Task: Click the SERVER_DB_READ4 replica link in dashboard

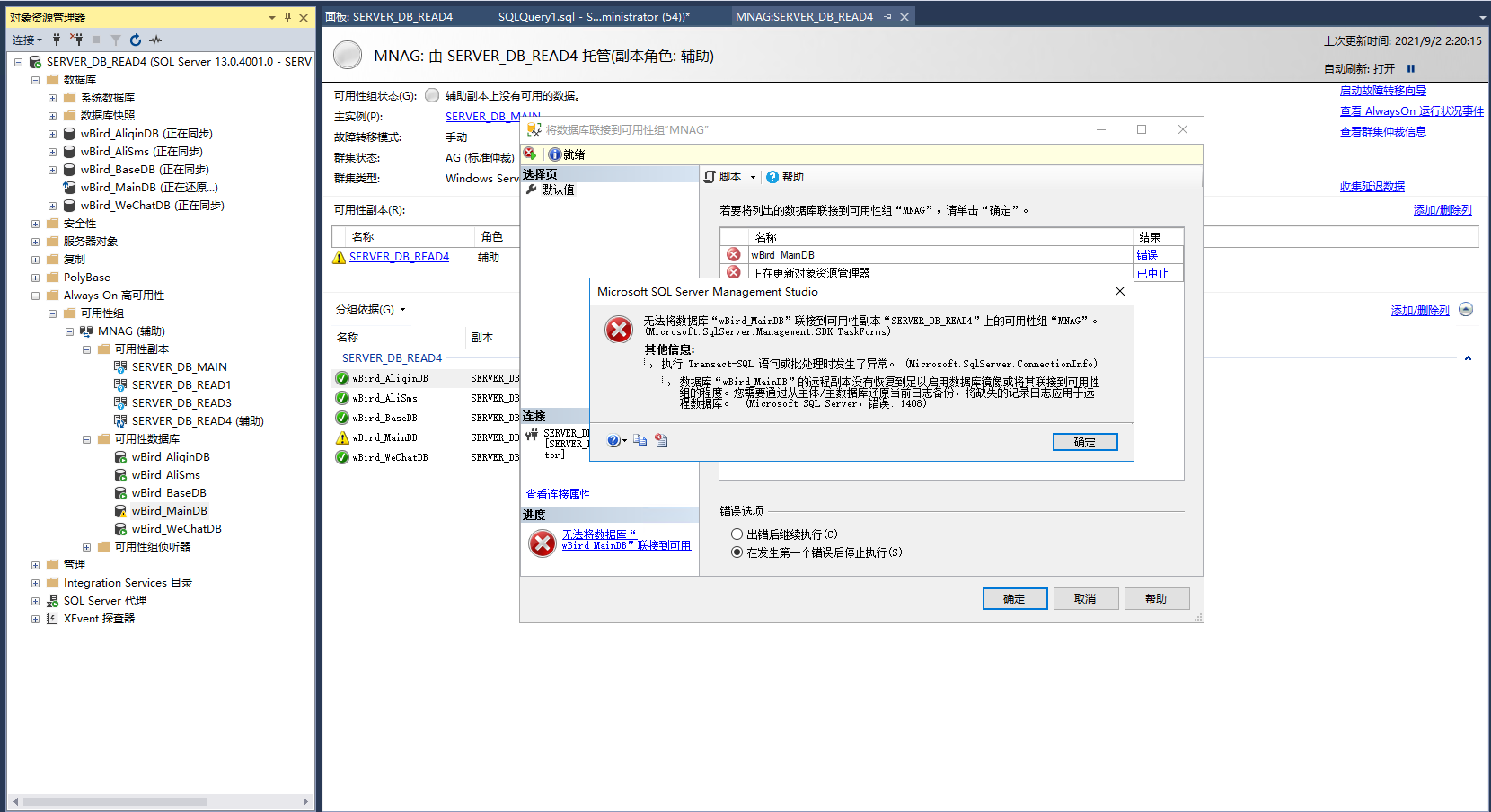Action: point(399,257)
